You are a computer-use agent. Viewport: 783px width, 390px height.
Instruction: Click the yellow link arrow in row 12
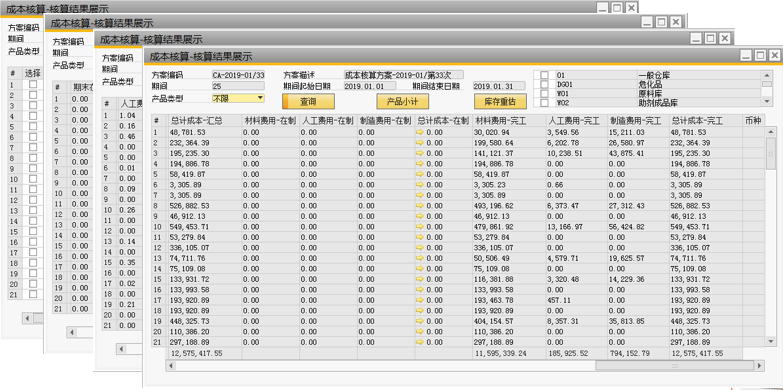419,248
